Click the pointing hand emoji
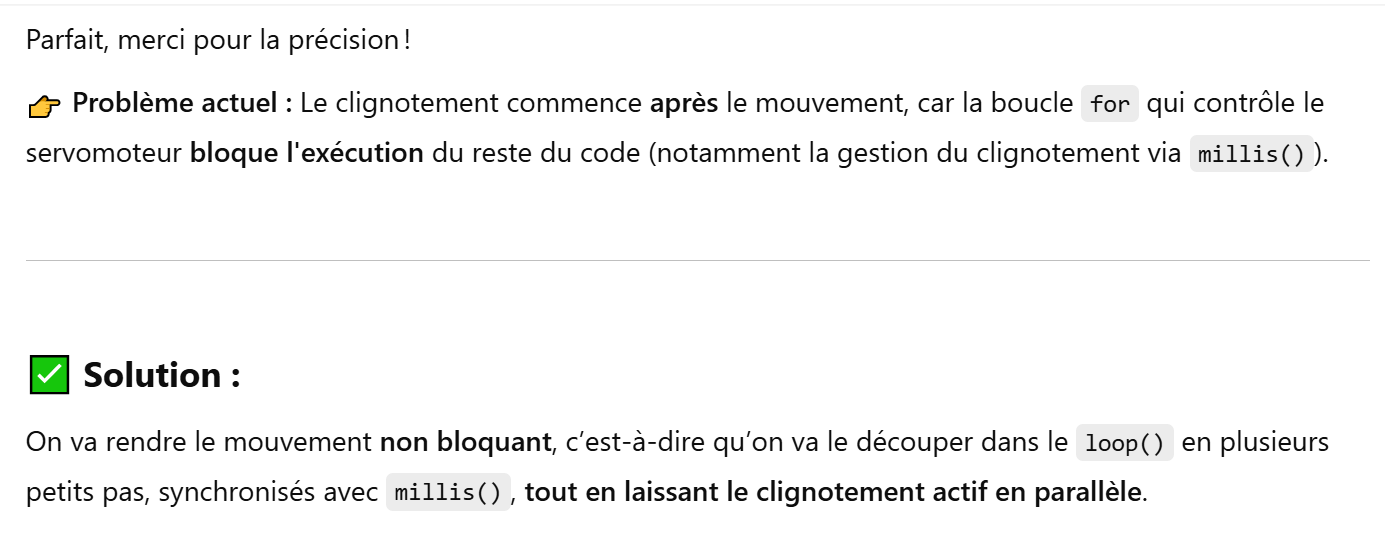Image resolution: width=1385 pixels, height=547 pixels. 45,105
